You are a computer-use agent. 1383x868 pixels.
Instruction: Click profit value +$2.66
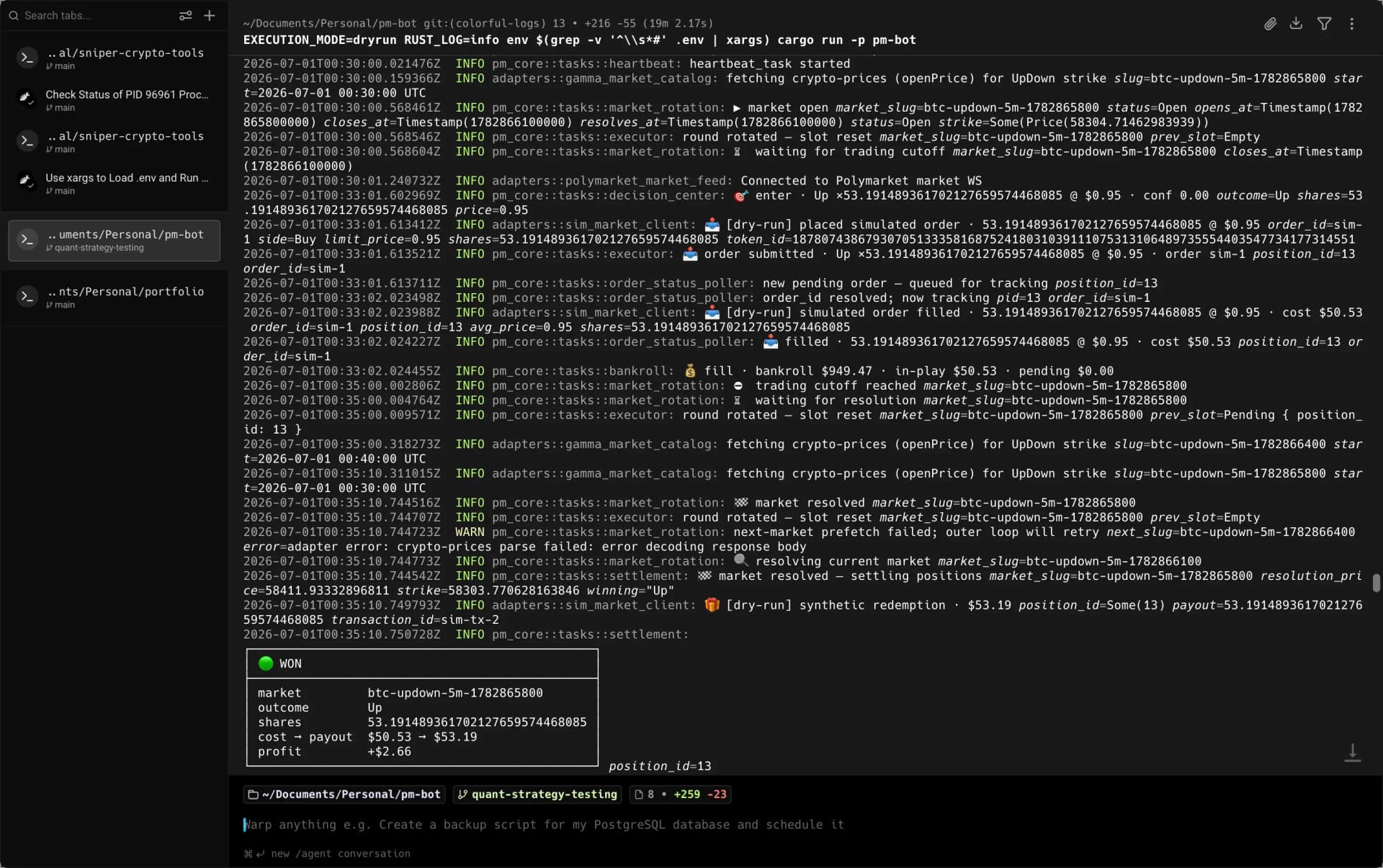tap(389, 751)
